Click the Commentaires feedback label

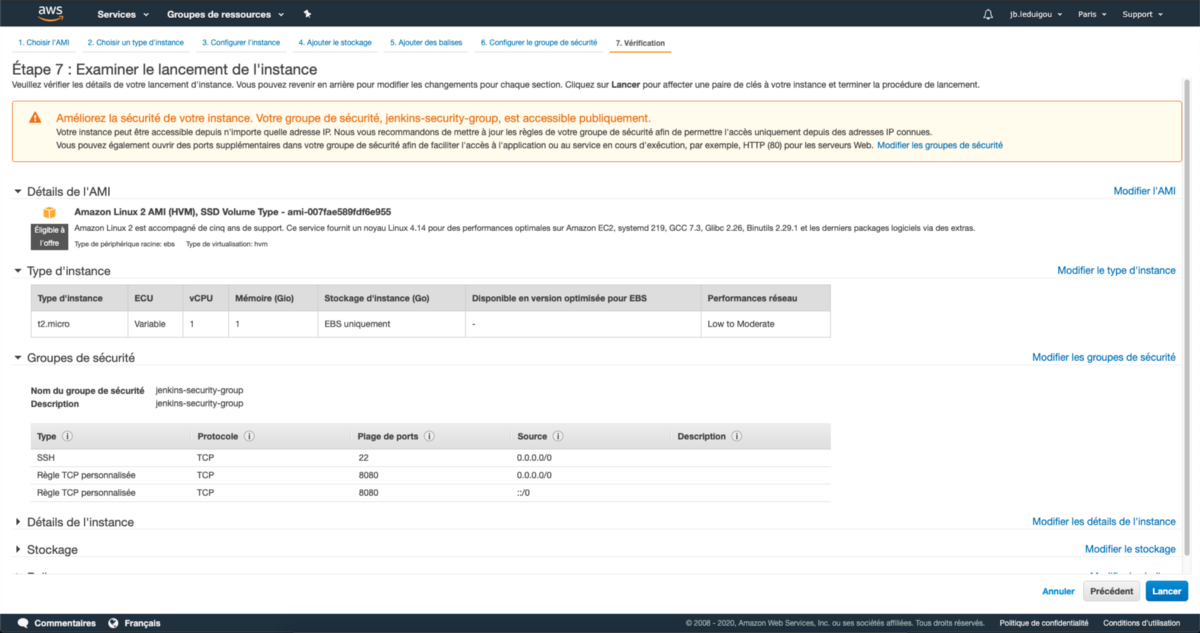click(x=65, y=623)
